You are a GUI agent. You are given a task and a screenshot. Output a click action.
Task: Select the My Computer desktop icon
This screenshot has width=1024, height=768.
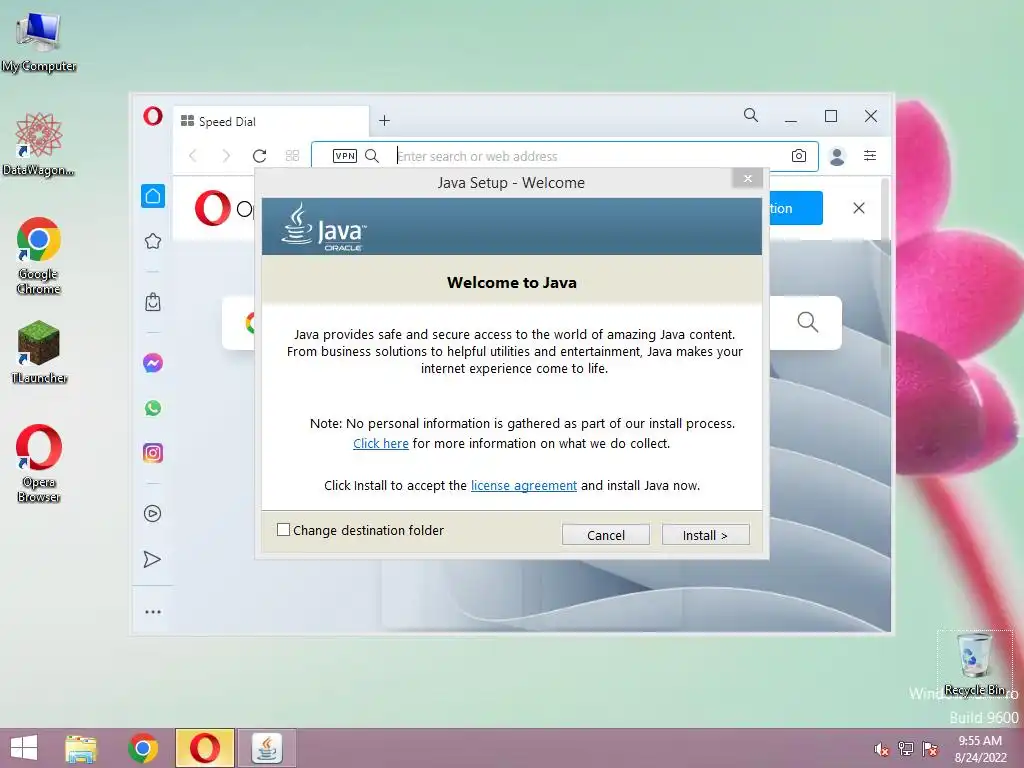pyautogui.click(x=39, y=42)
